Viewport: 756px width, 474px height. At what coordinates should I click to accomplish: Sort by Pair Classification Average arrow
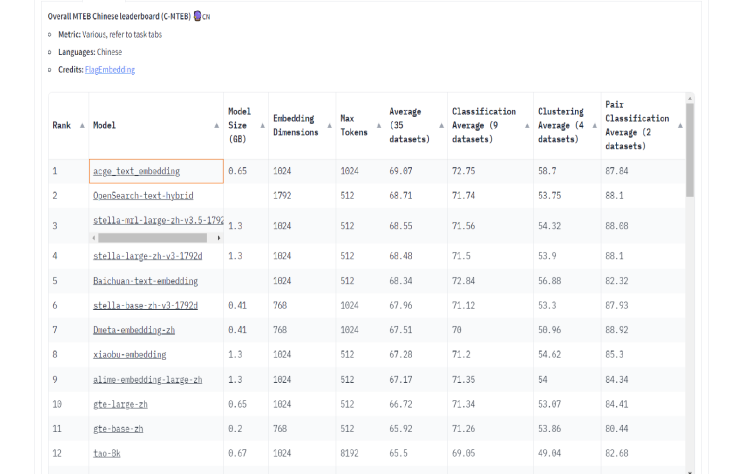[x=680, y=125]
